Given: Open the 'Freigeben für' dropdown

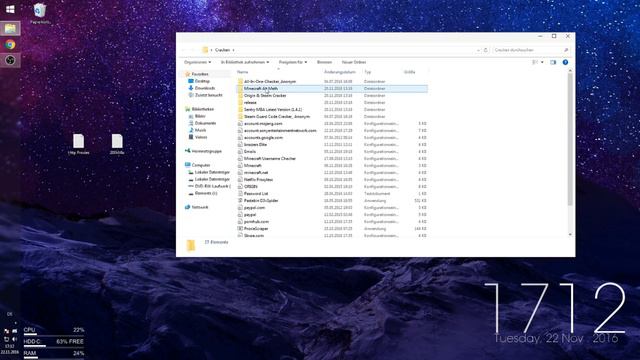Looking at the screenshot, I should coord(293,62).
